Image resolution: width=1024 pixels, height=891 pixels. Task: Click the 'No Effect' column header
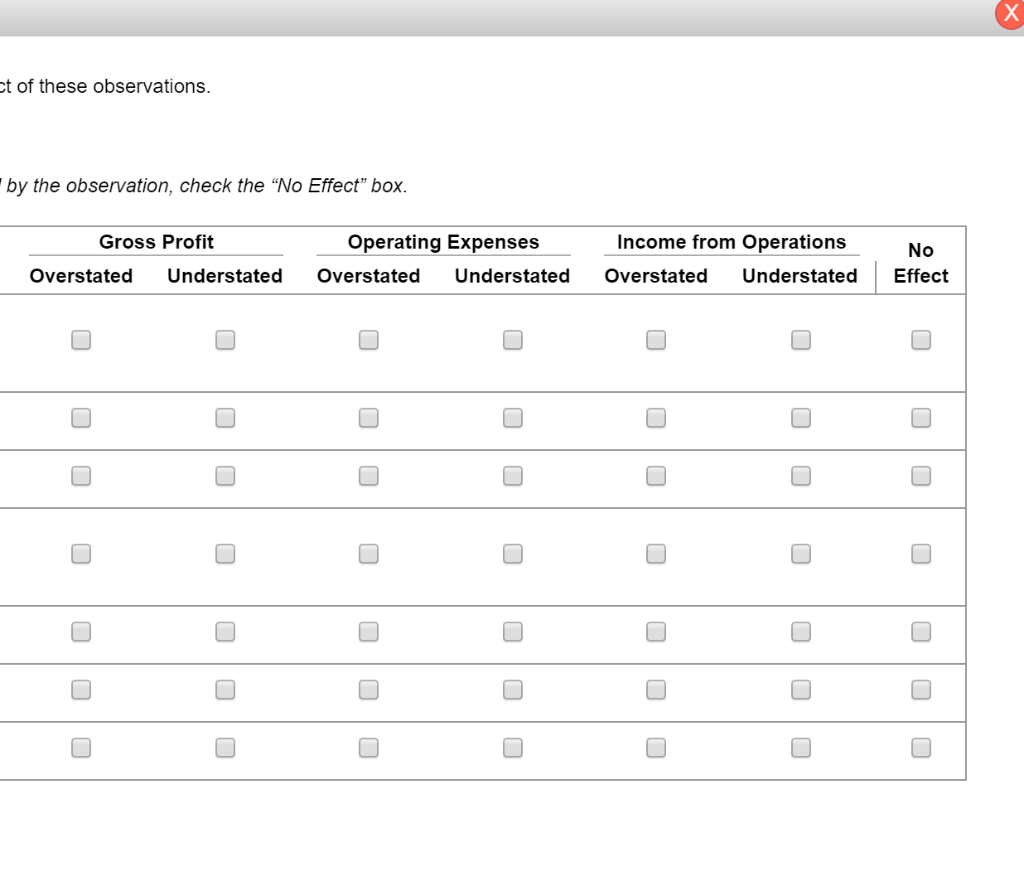point(921,263)
